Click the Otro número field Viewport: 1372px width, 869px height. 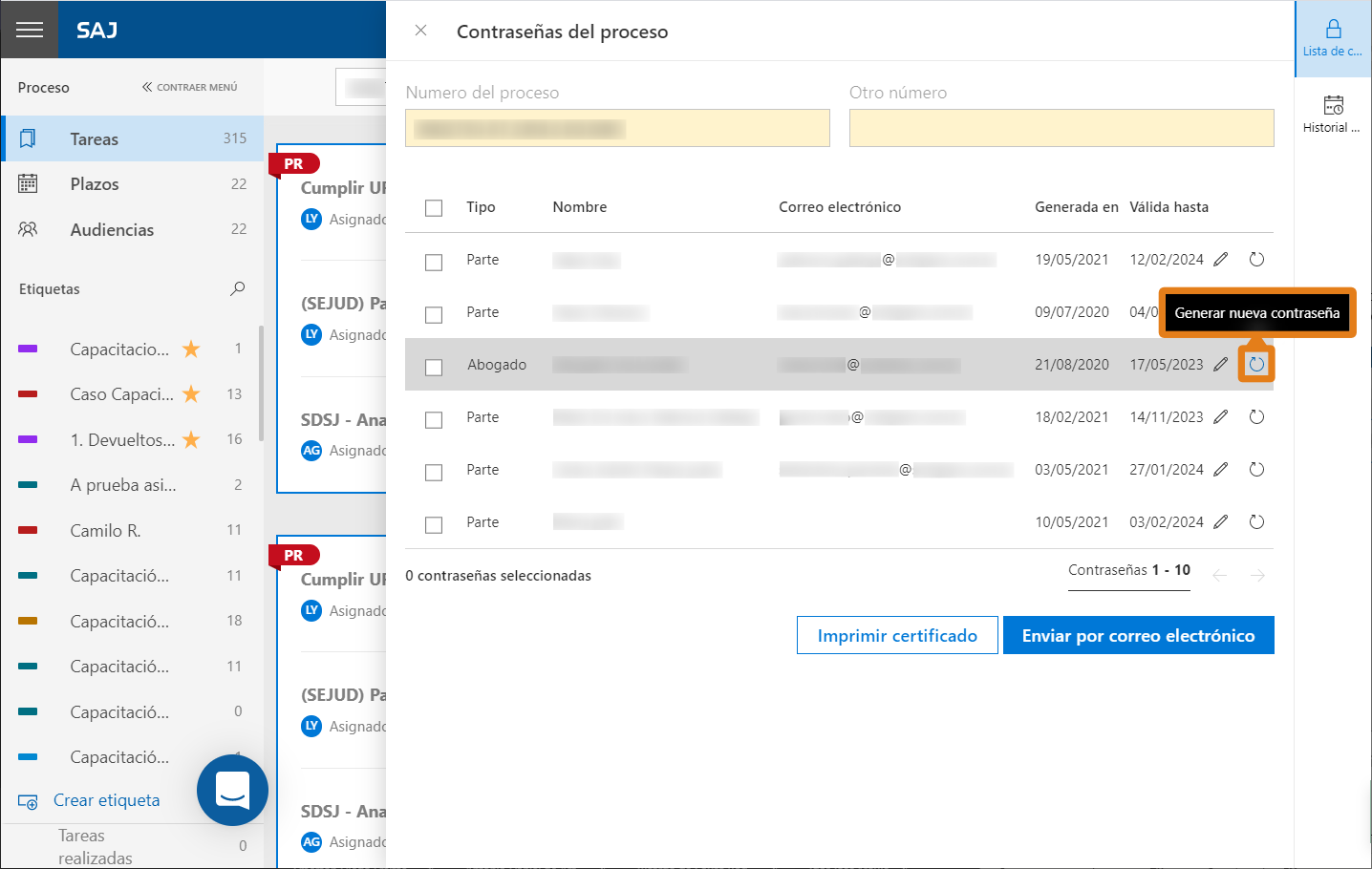click(x=1061, y=128)
